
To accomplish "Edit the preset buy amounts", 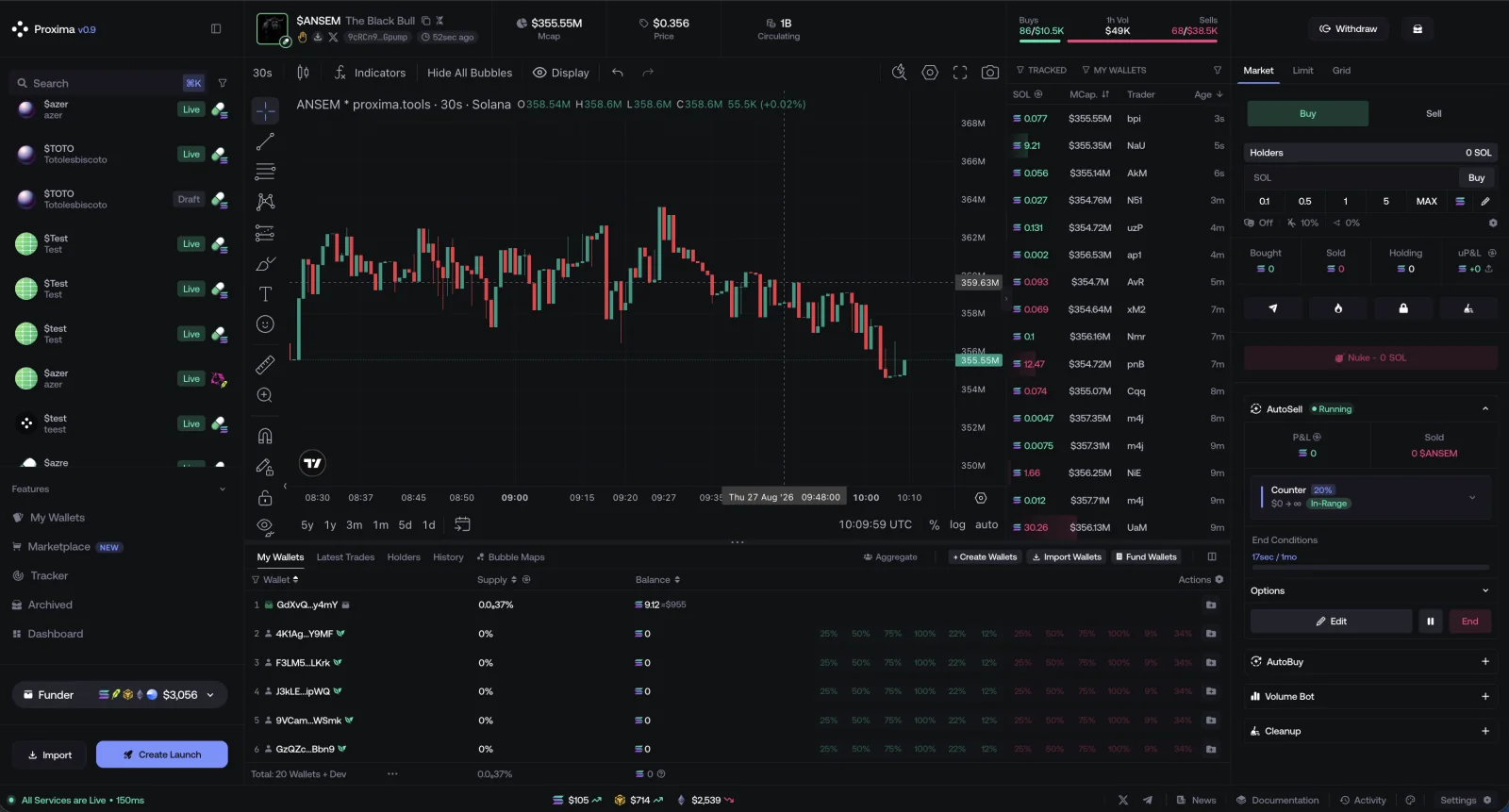I will pyautogui.click(x=1485, y=201).
